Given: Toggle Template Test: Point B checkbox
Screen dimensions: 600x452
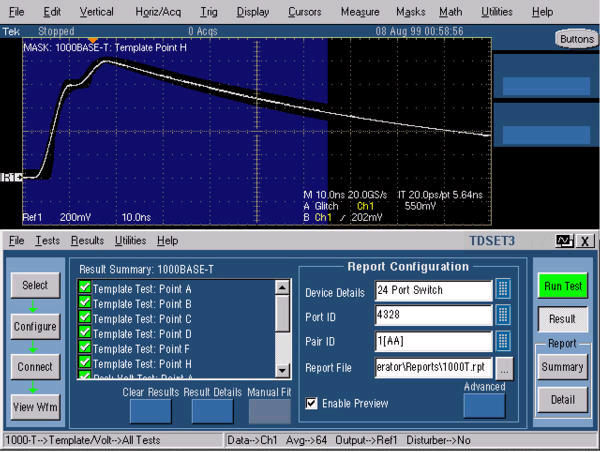Looking at the screenshot, I should (x=85, y=302).
